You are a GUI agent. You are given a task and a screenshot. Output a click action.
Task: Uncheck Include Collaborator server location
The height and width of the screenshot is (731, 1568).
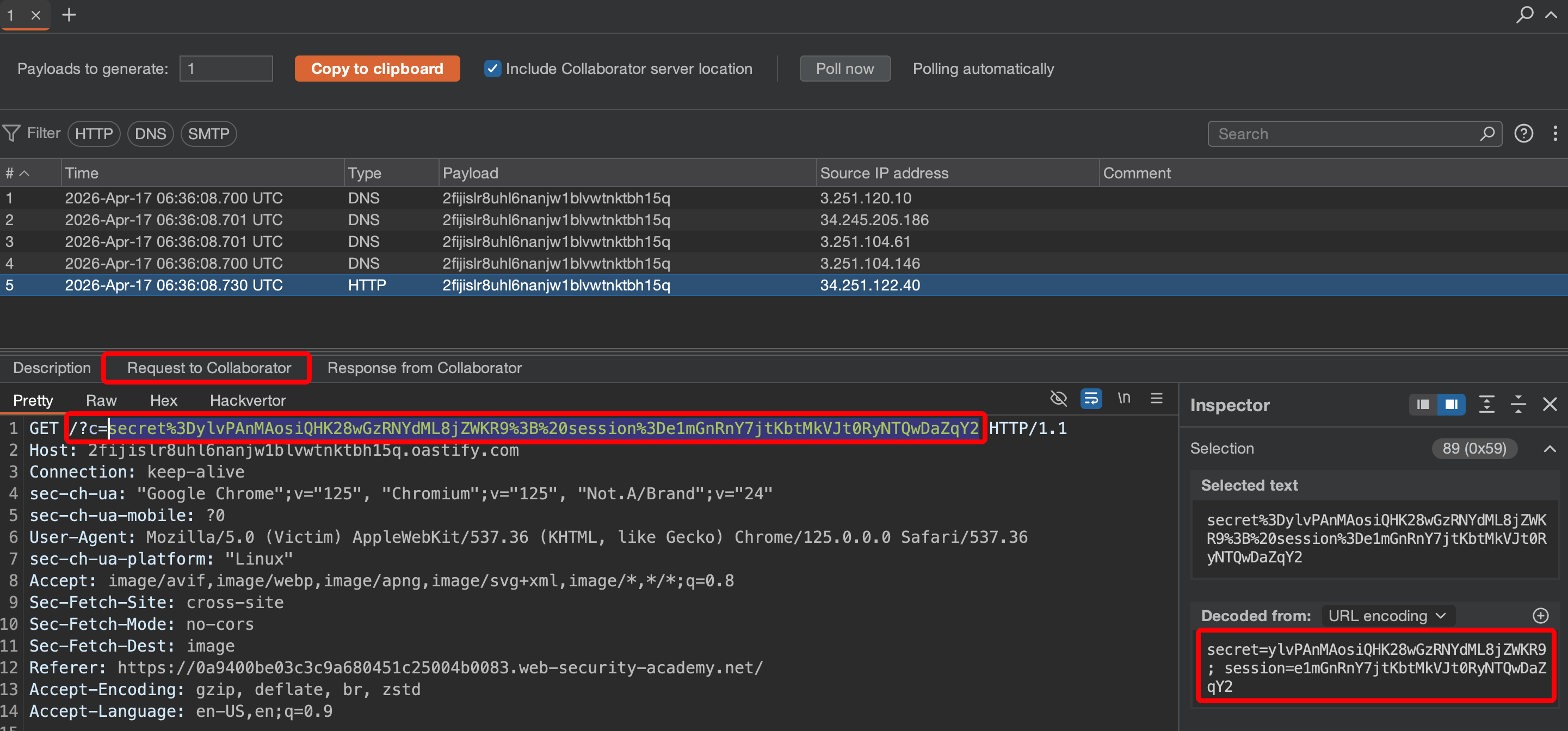pos(492,69)
